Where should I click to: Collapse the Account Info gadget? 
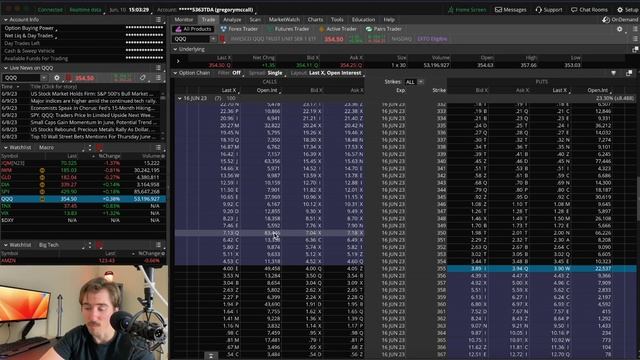[x=6, y=20]
